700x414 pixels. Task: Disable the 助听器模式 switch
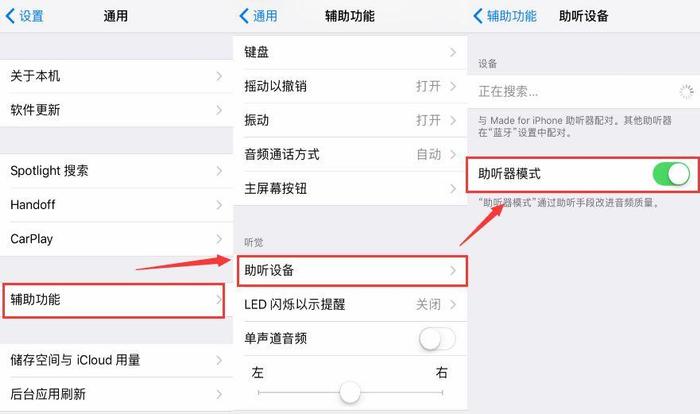671,174
